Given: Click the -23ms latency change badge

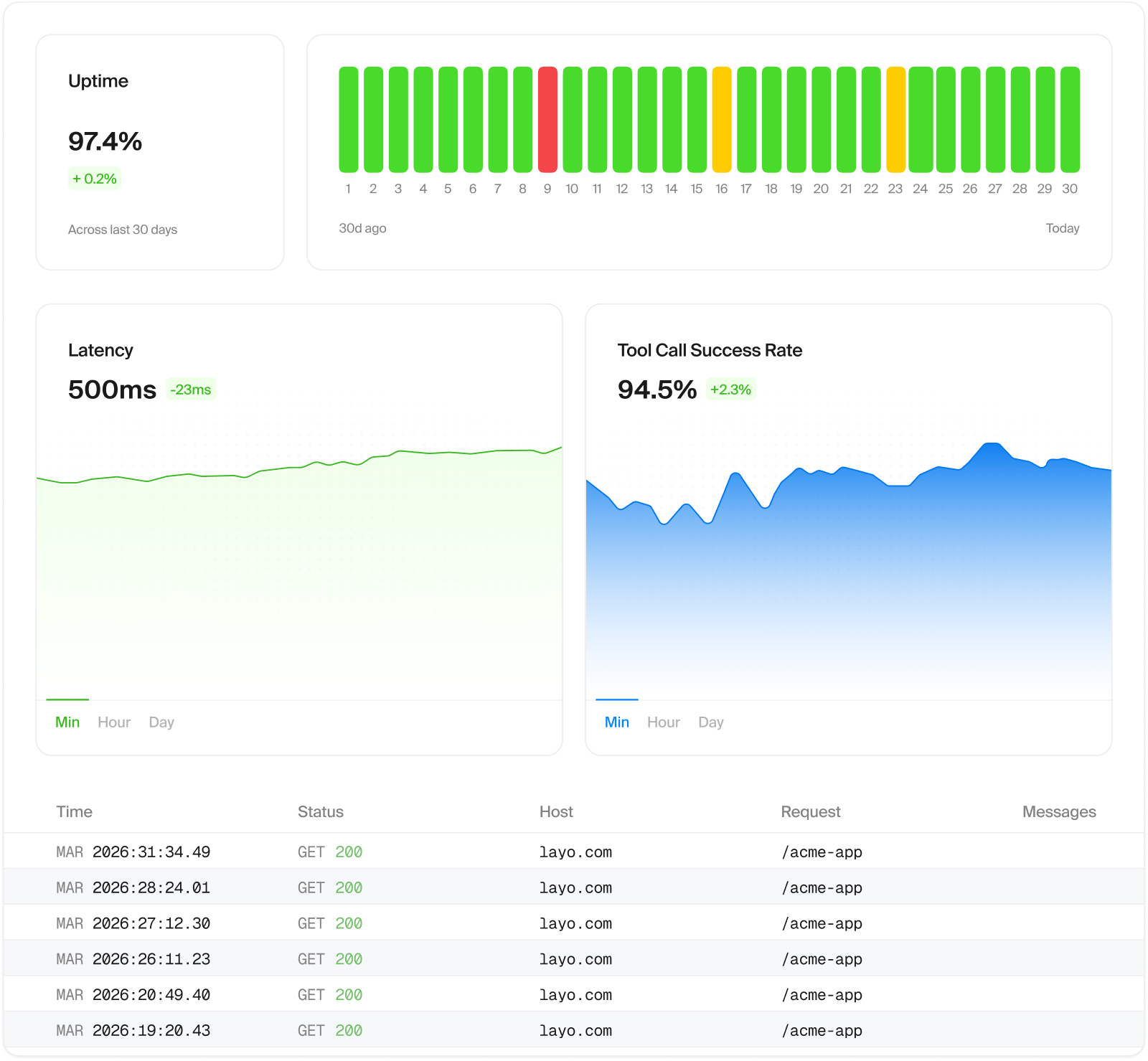Looking at the screenshot, I should point(191,390).
